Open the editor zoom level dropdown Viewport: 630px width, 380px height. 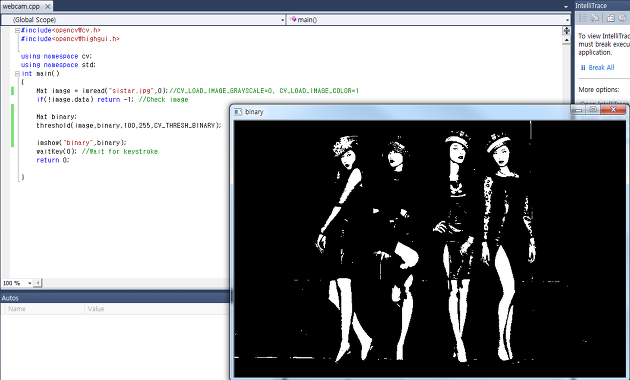coord(29,283)
